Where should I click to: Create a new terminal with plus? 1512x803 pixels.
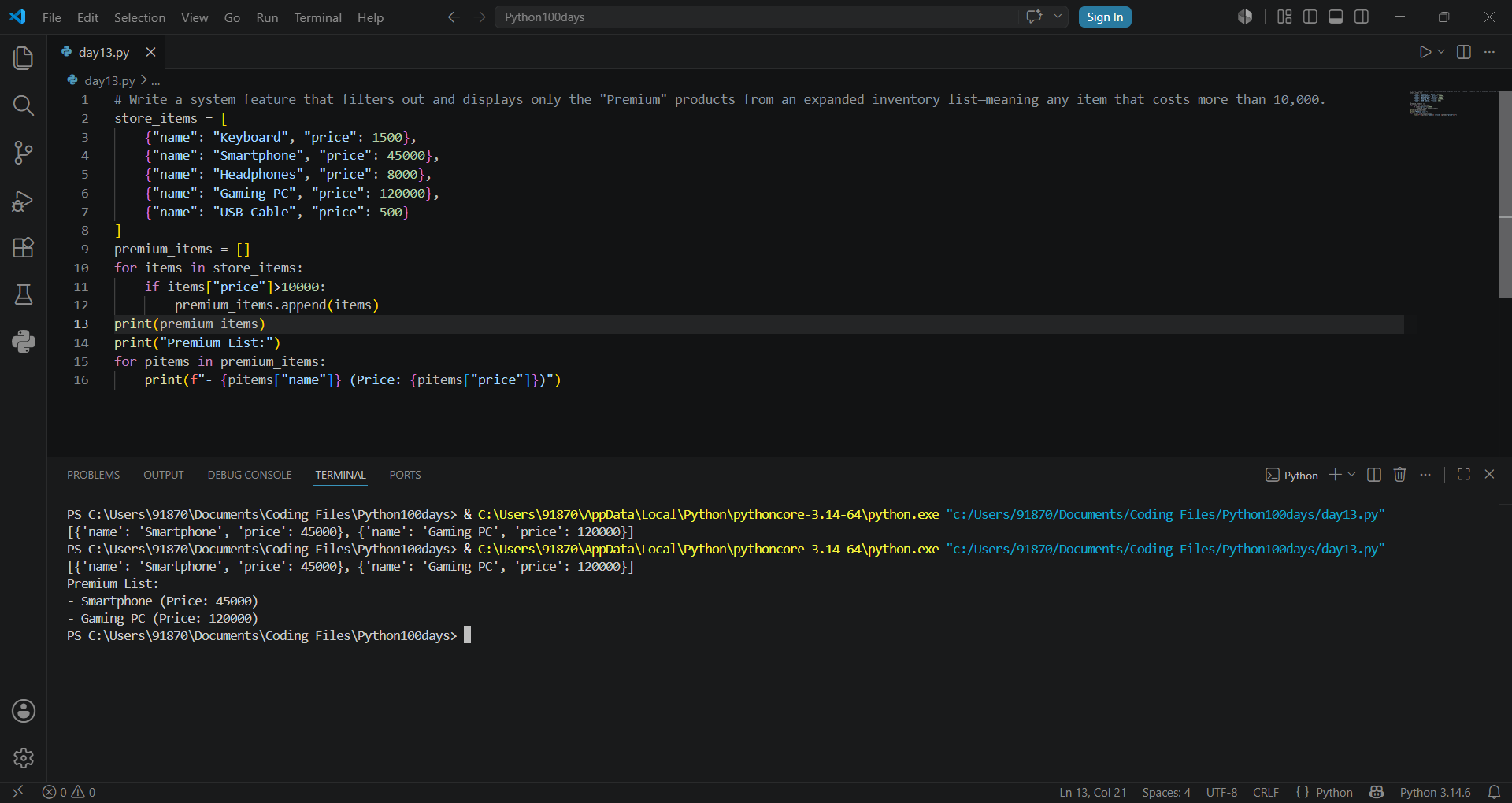[1335, 475]
